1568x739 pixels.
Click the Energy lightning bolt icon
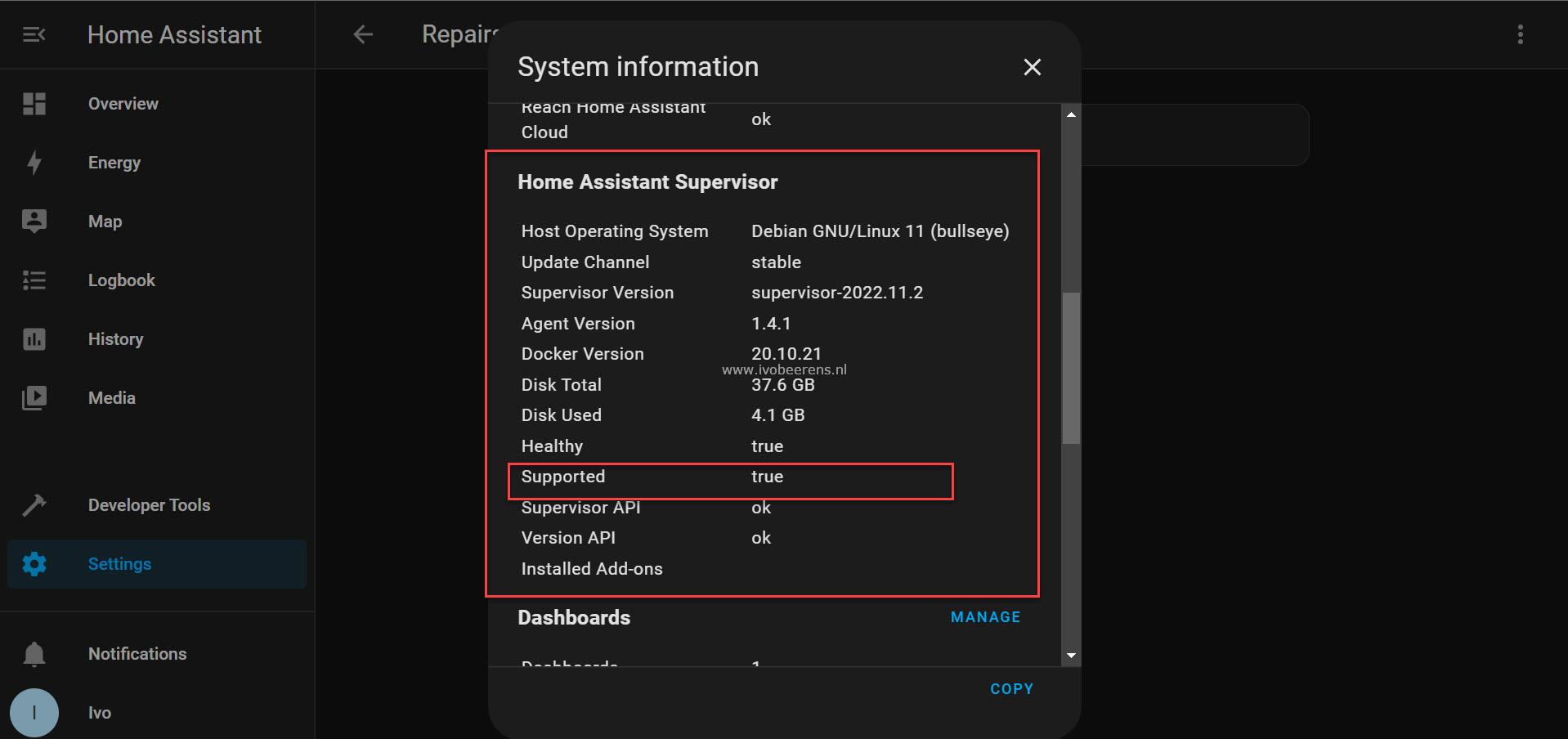34,163
